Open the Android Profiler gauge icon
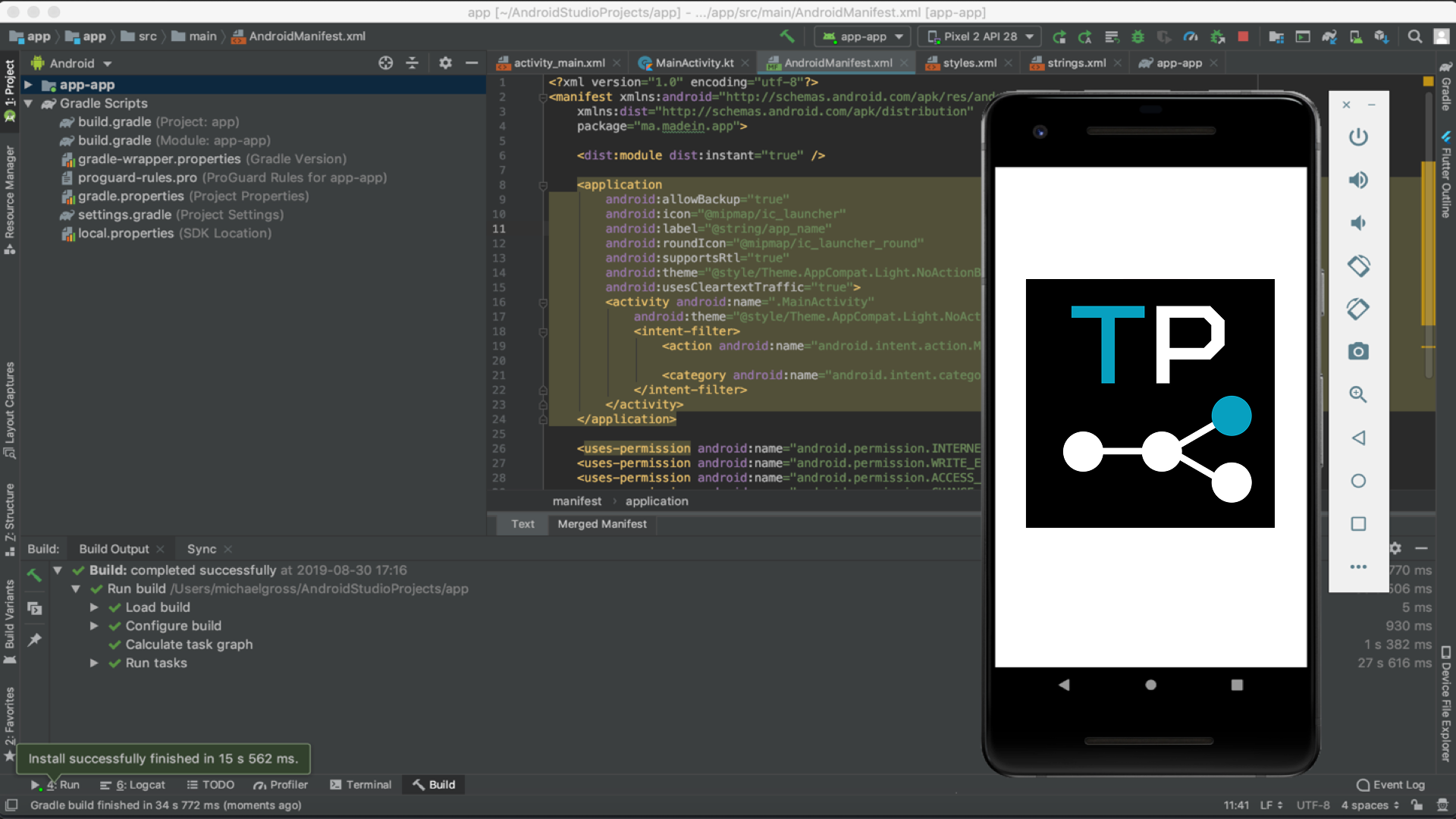Screen dimensions: 1456x819 [x=1191, y=36]
